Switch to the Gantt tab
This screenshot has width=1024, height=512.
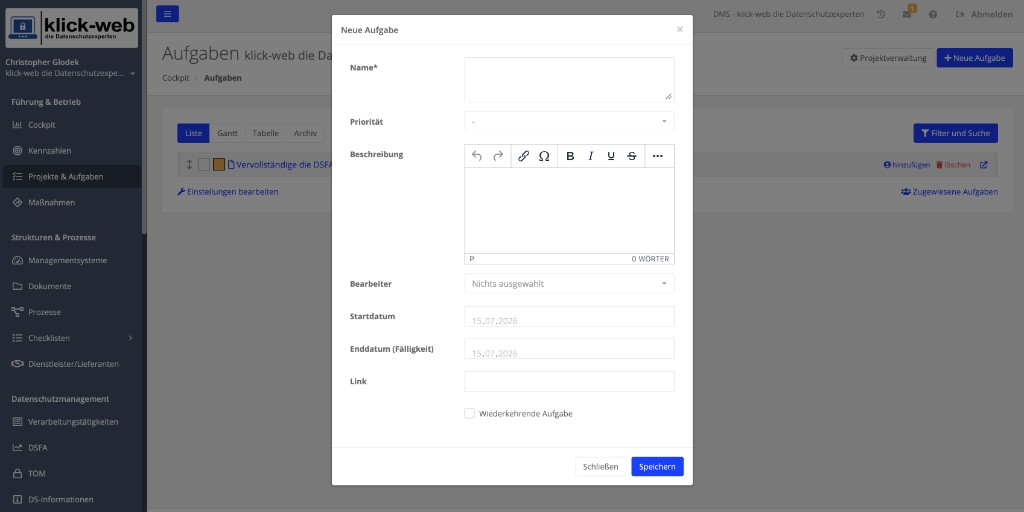[x=227, y=133]
